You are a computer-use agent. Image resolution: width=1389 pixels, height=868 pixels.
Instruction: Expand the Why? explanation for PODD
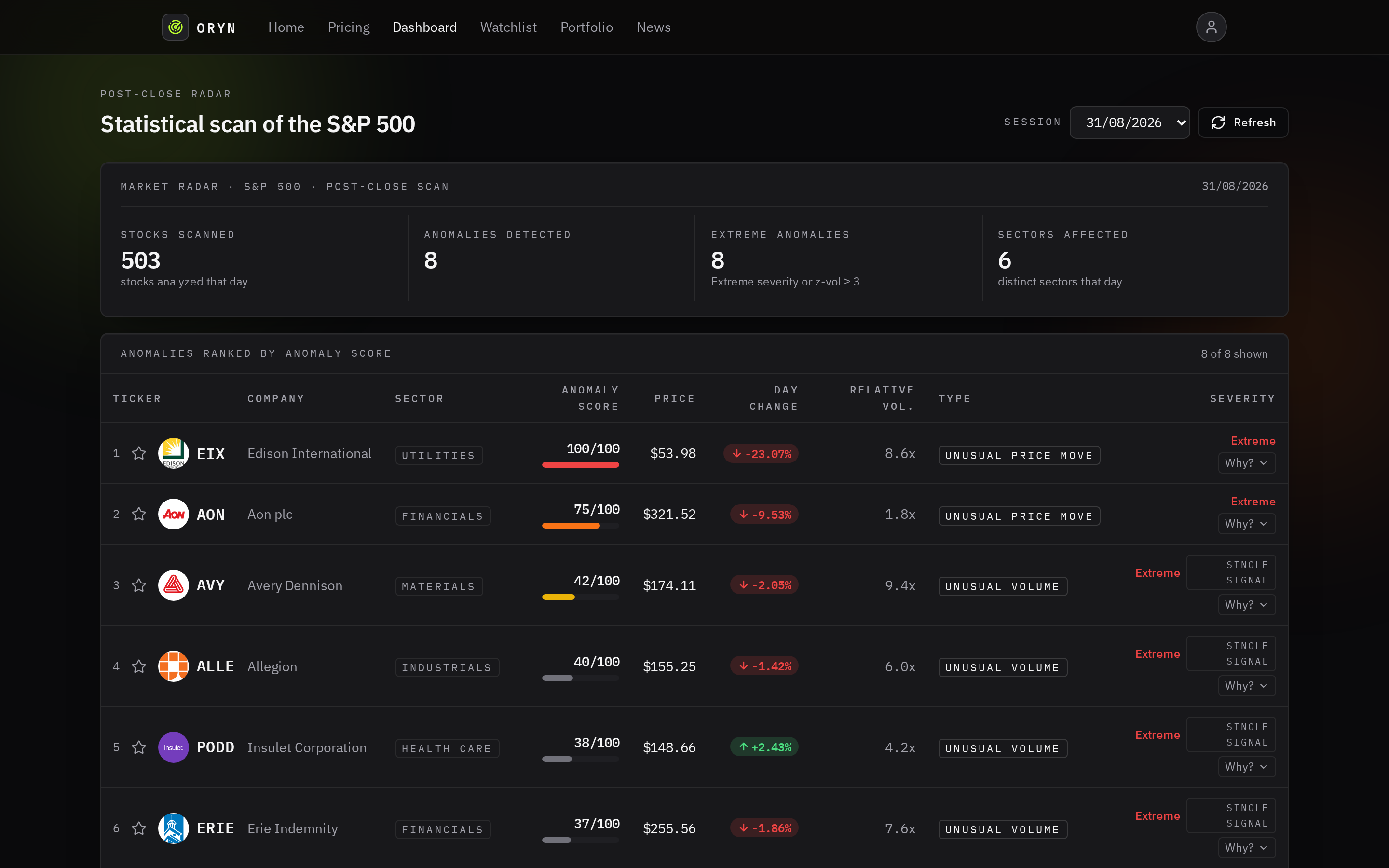point(1247,766)
